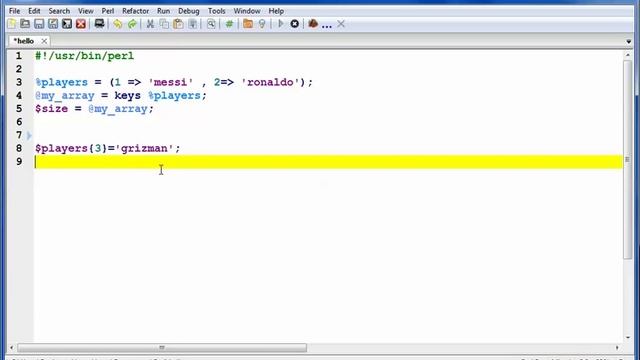Click the shebang text '#!/usr/bin/perl'
640x360 pixels.
[x=84, y=56]
